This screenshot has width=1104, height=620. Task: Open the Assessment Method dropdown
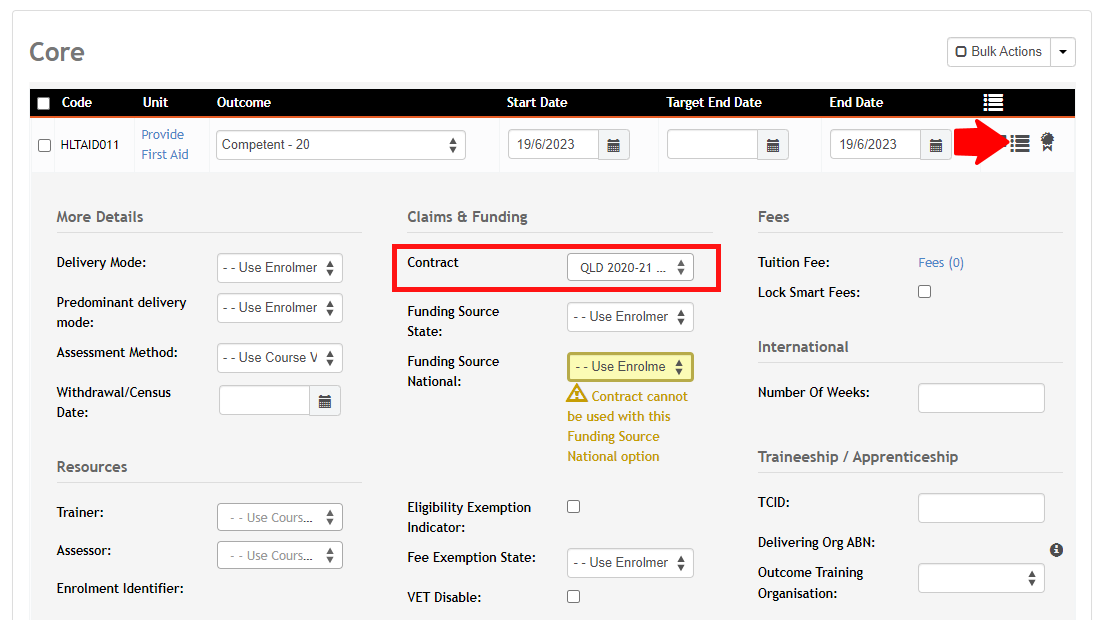(x=280, y=358)
